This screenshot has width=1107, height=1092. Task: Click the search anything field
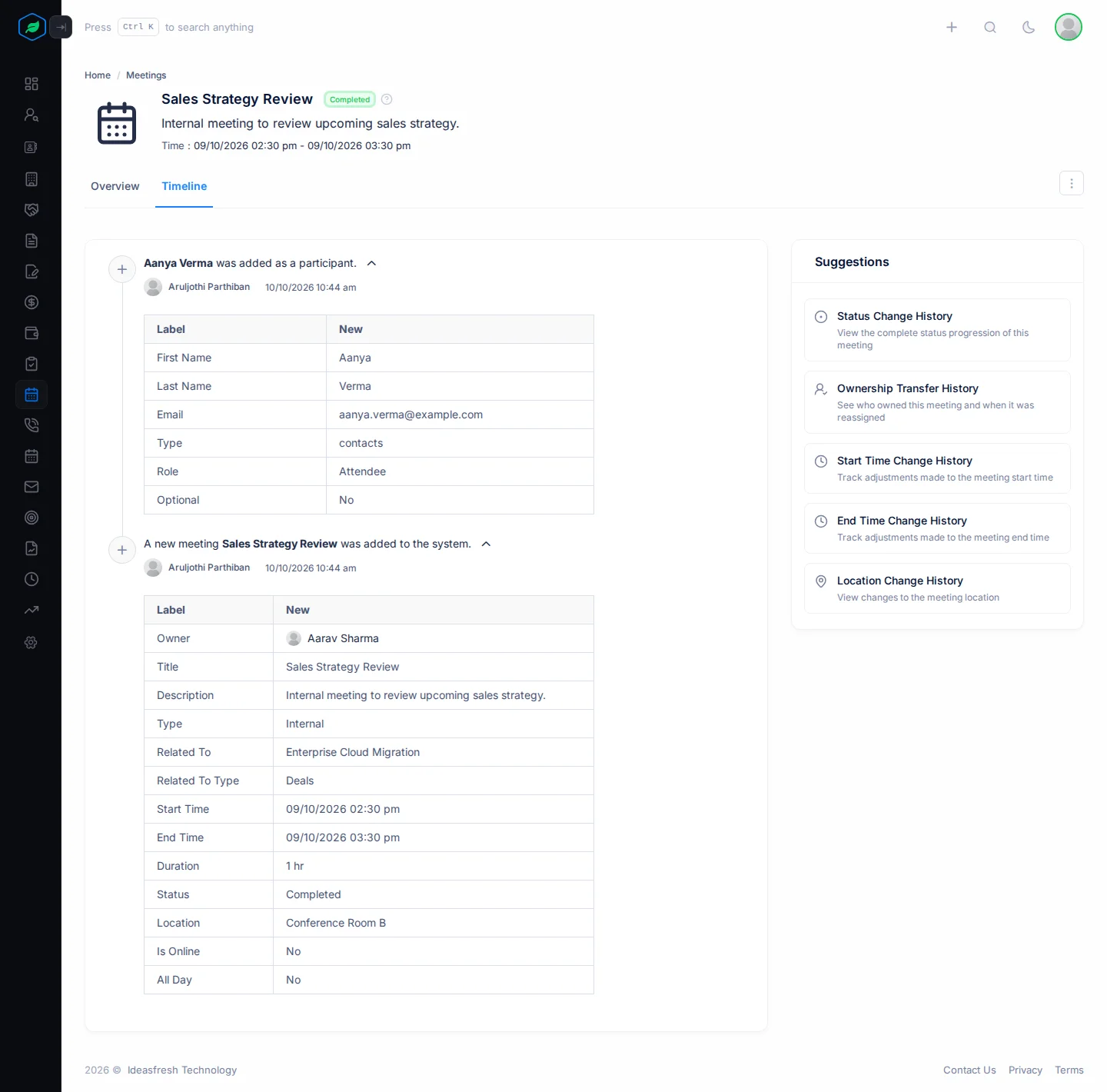coord(169,27)
